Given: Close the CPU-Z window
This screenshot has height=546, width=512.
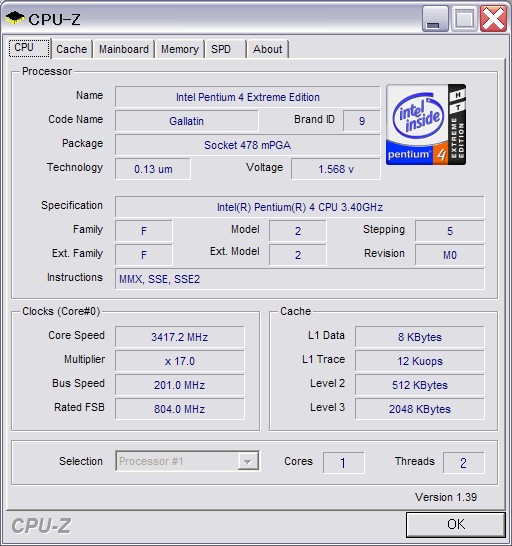Looking at the screenshot, I should point(493,19).
